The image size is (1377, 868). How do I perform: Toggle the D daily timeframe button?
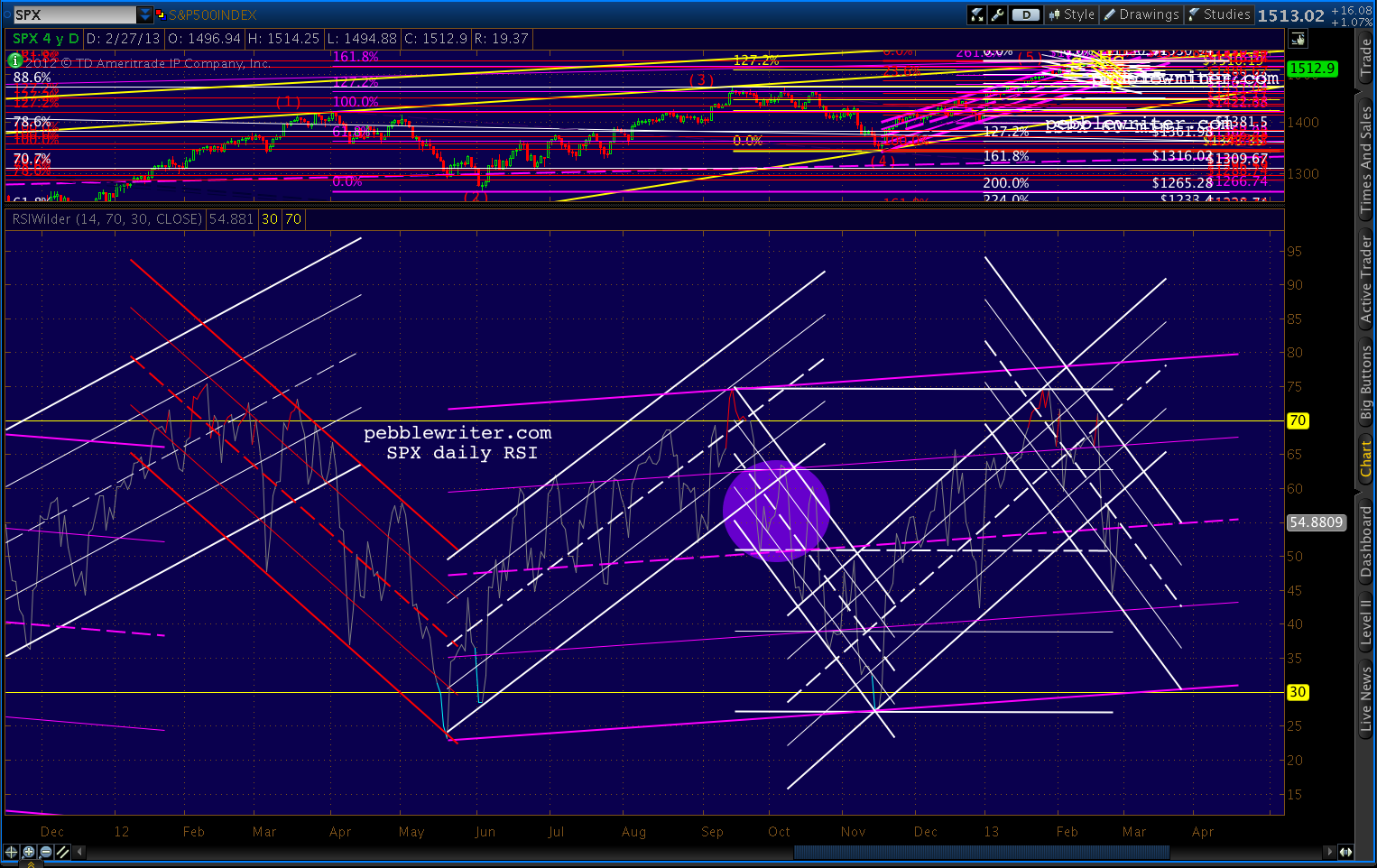(1025, 14)
